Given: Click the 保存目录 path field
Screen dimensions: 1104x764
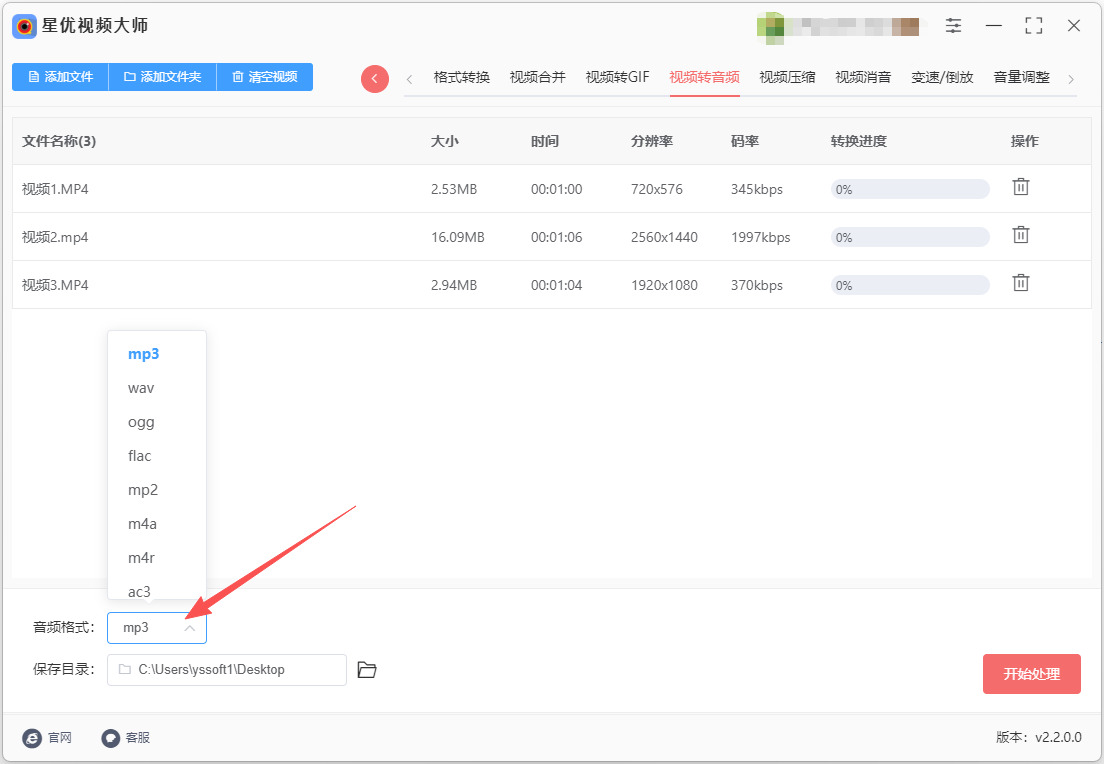Looking at the screenshot, I should [x=227, y=670].
